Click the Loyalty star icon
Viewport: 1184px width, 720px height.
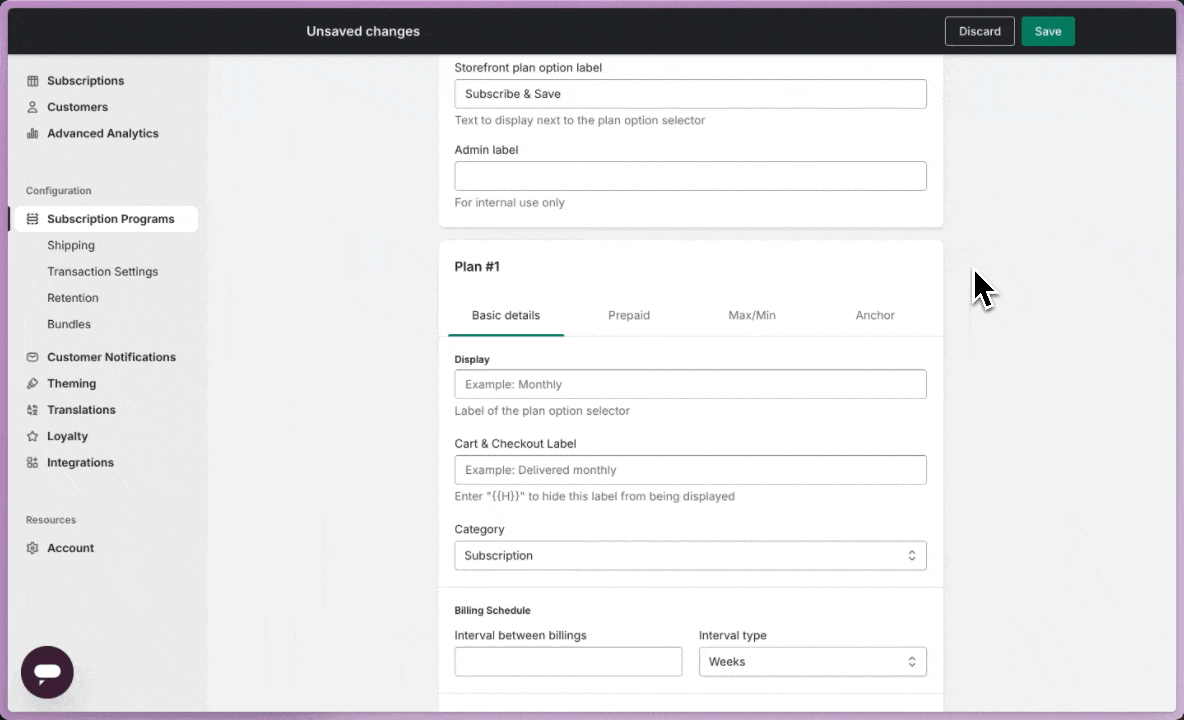tap(32, 436)
